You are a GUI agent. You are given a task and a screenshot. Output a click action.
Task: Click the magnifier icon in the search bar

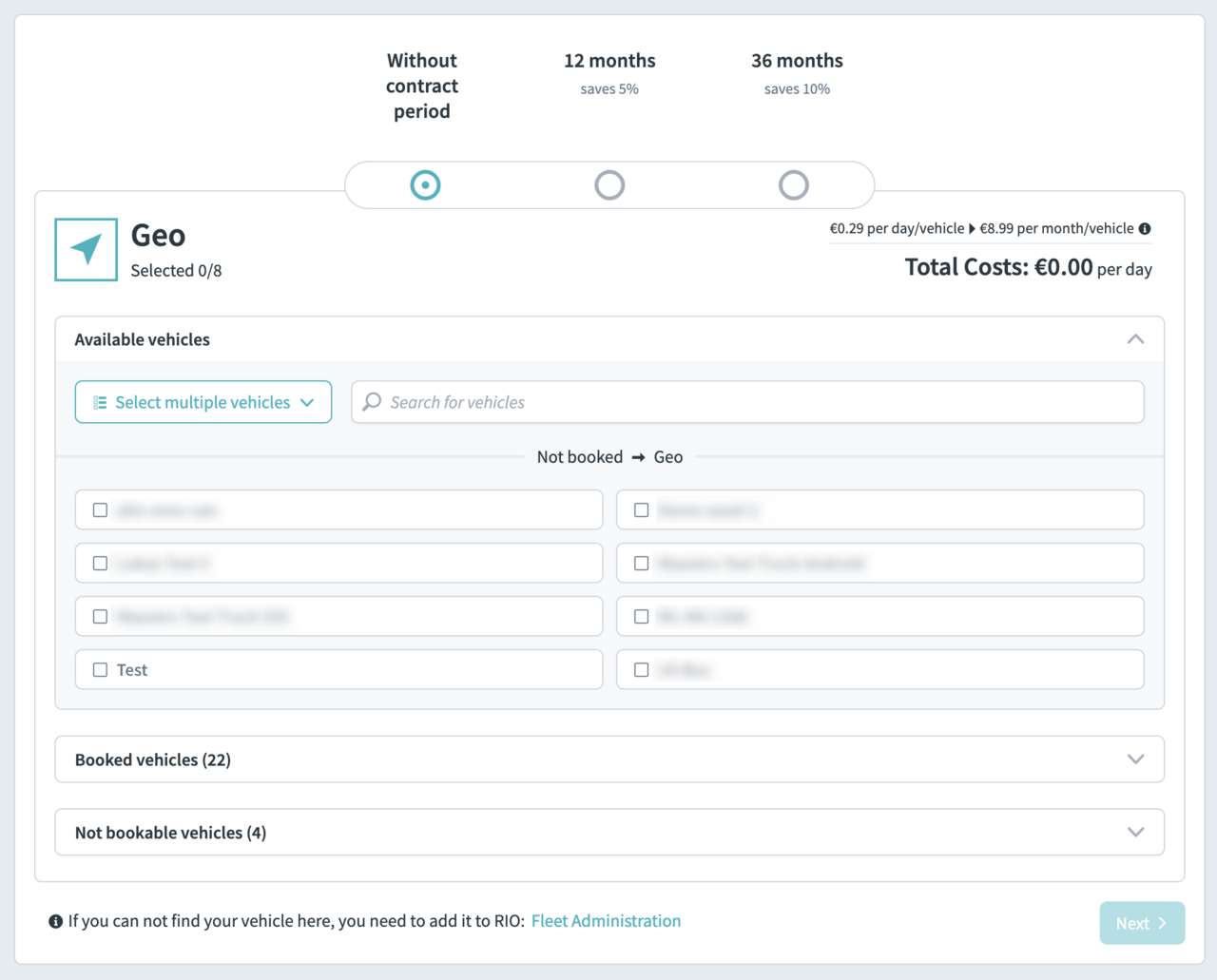pyautogui.click(x=372, y=401)
